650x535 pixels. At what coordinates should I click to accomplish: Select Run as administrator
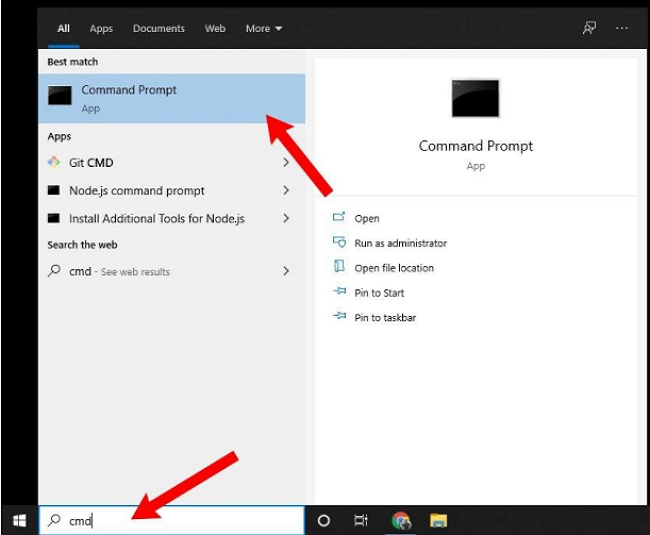point(400,243)
